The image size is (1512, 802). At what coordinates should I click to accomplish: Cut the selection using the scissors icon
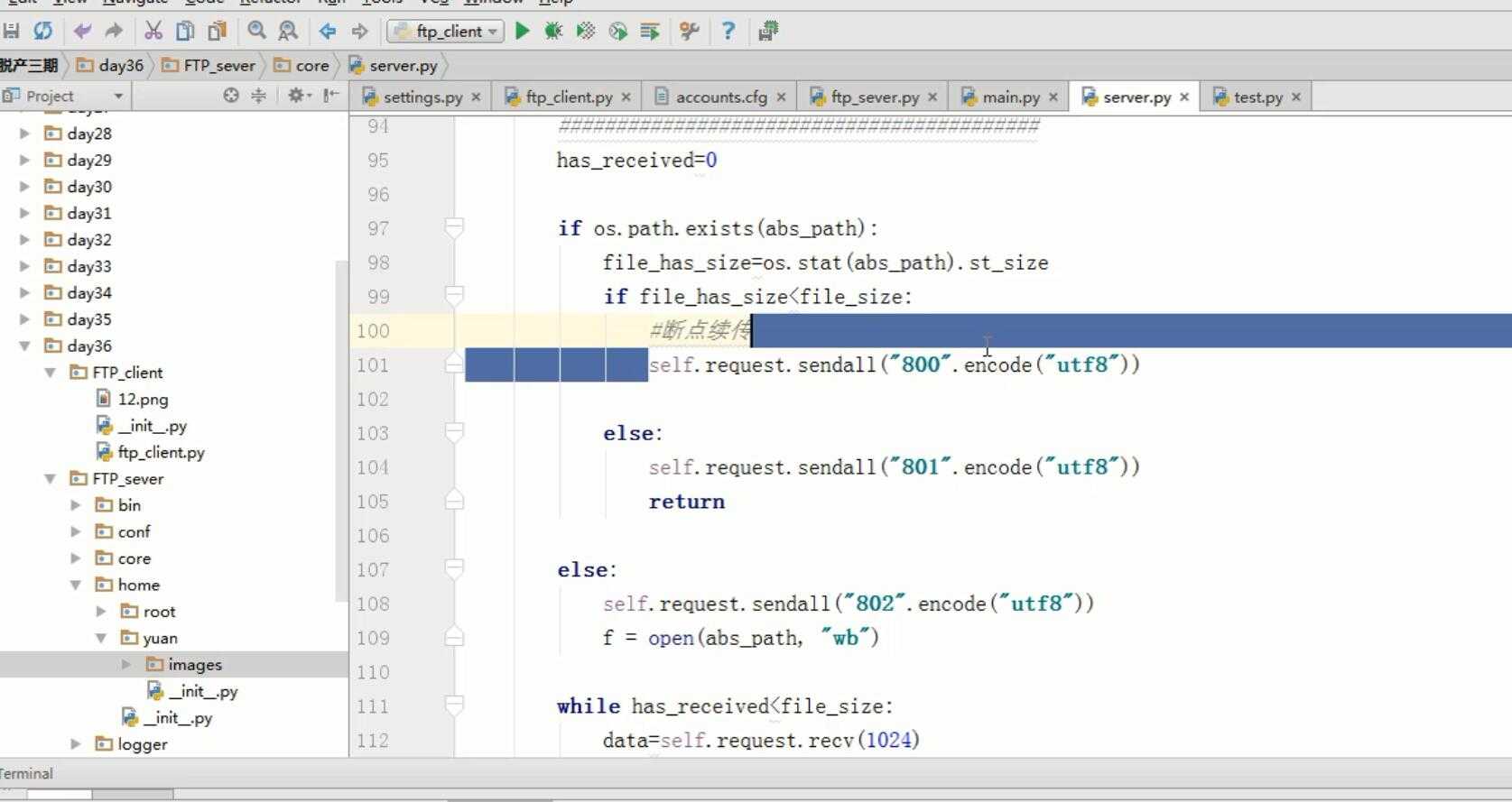click(x=153, y=32)
